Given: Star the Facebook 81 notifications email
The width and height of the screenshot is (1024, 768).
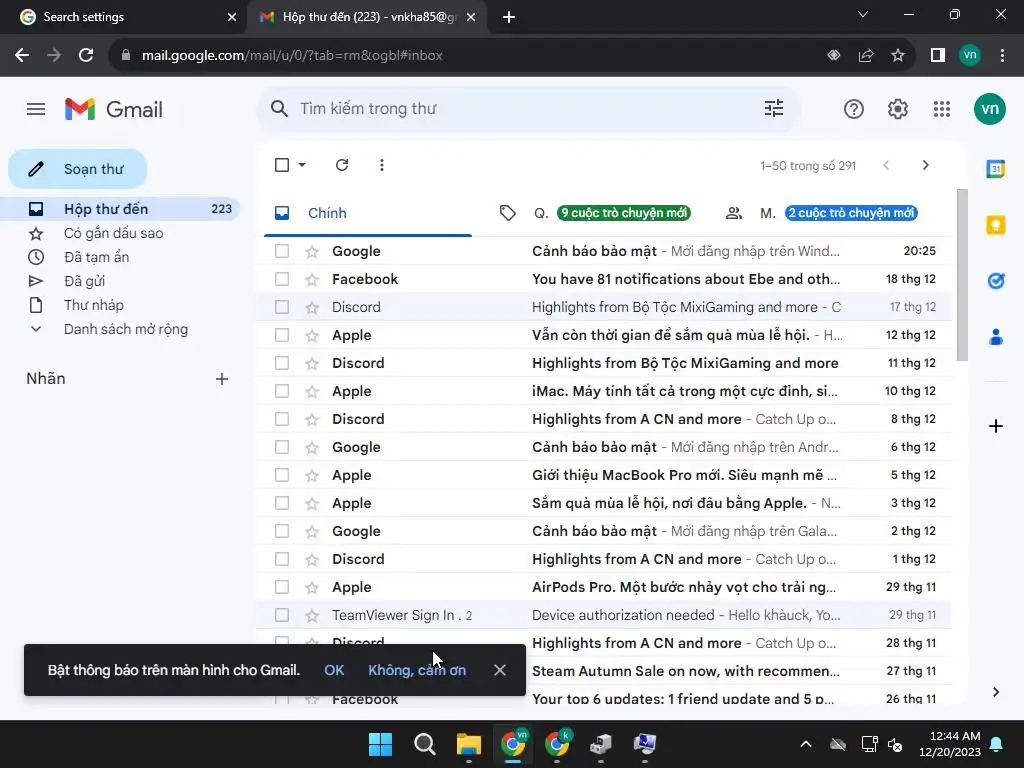Looking at the screenshot, I should 312,280.
